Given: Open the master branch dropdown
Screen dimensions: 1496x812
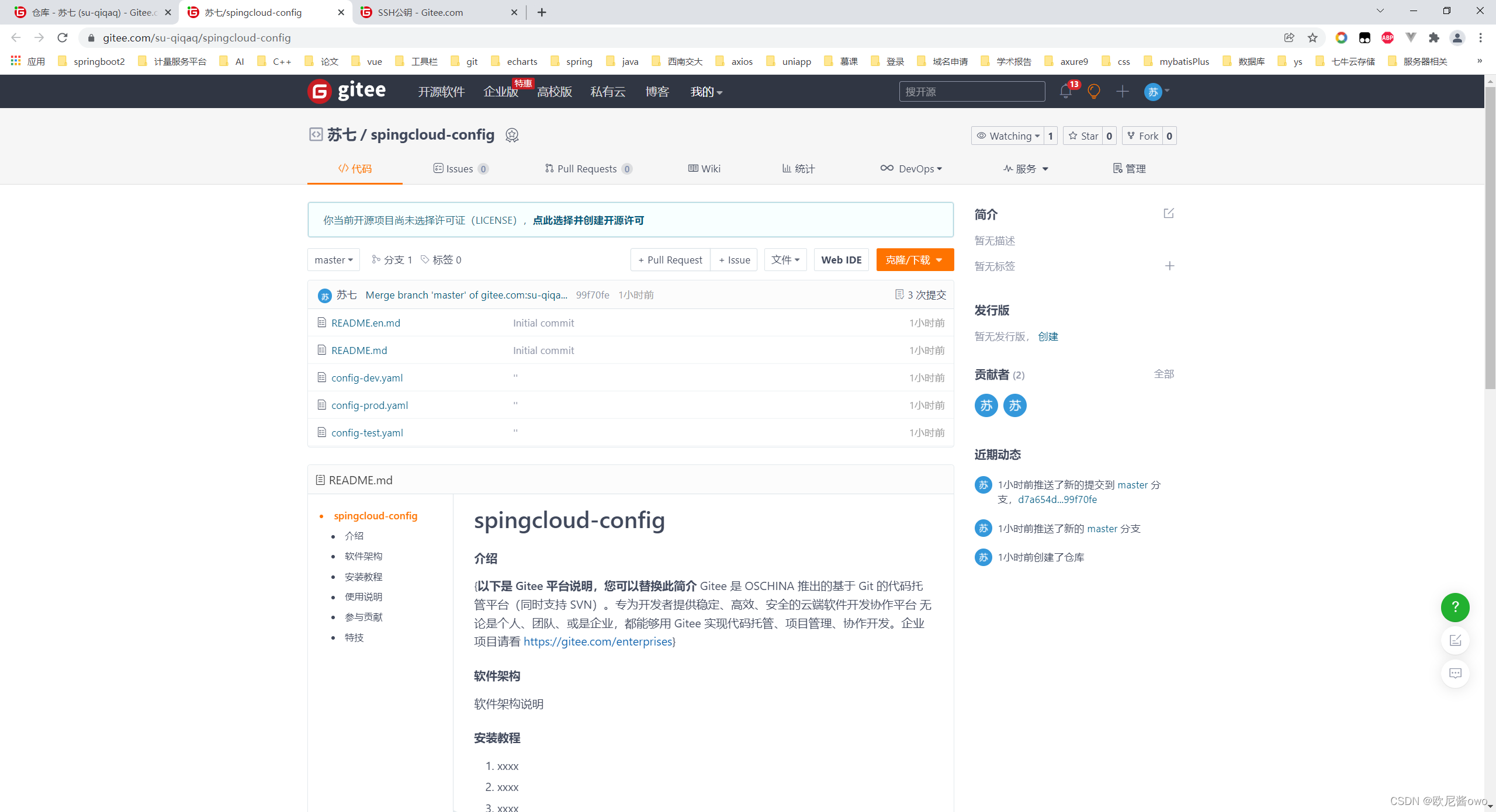Looking at the screenshot, I should pos(333,259).
